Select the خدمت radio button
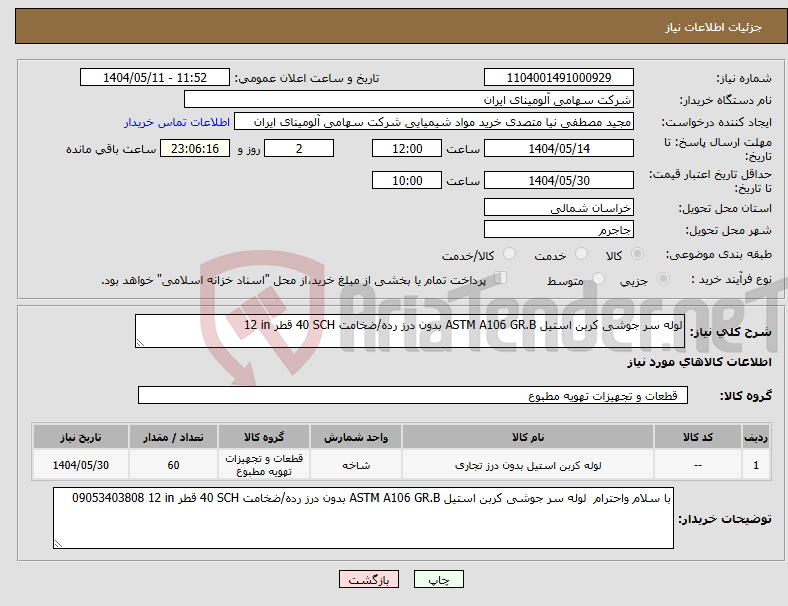Viewport: 788px width, 606px height. click(581, 254)
